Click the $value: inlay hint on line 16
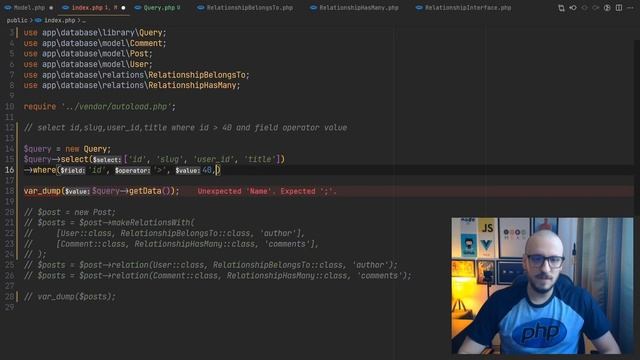640x360 pixels. coord(188,170)
